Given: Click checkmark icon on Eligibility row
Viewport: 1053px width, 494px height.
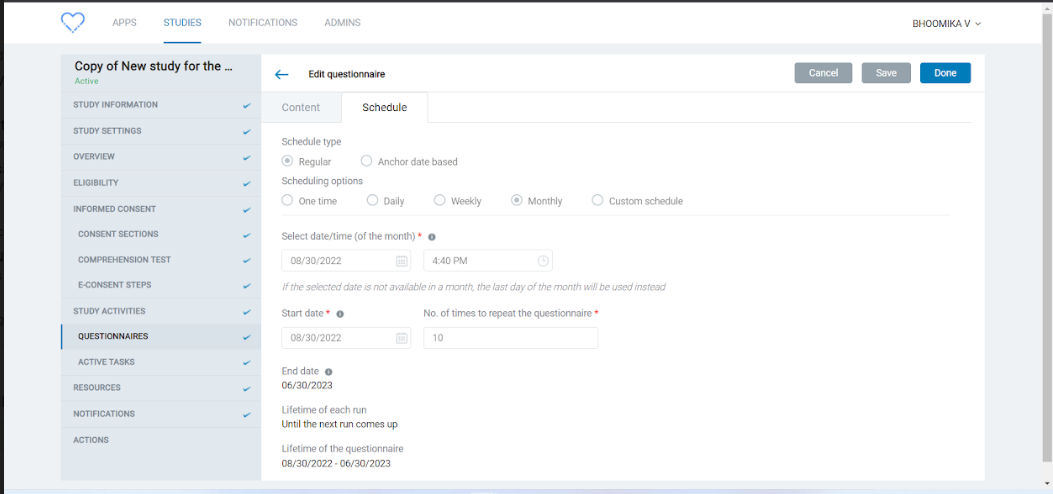Looking at the screenshot, I should point(247,183).
